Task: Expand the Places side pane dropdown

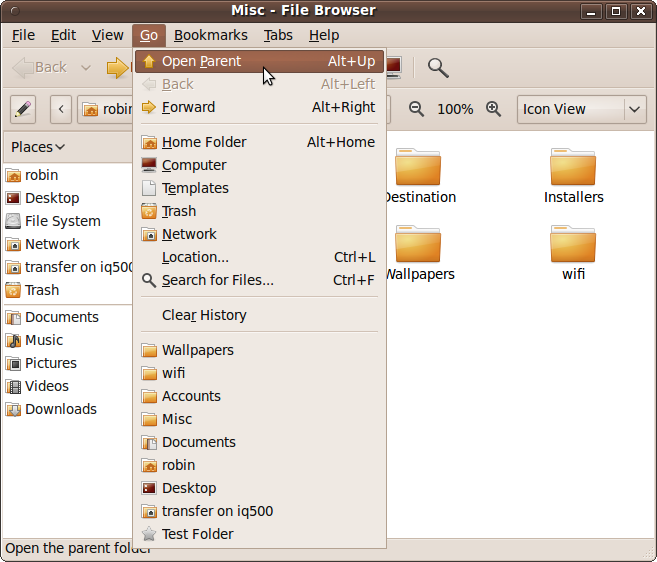Action: pyautogui.click(x=38, y=147)
